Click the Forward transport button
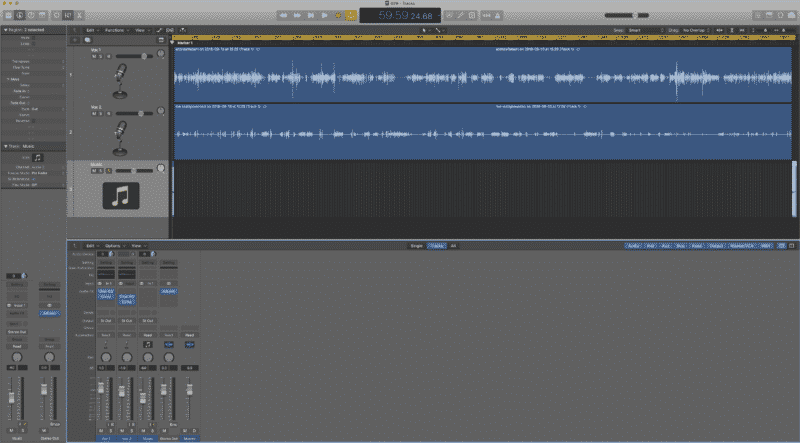Image resolution: width=800 pixels, height=443 pixels. coord(297,15)
